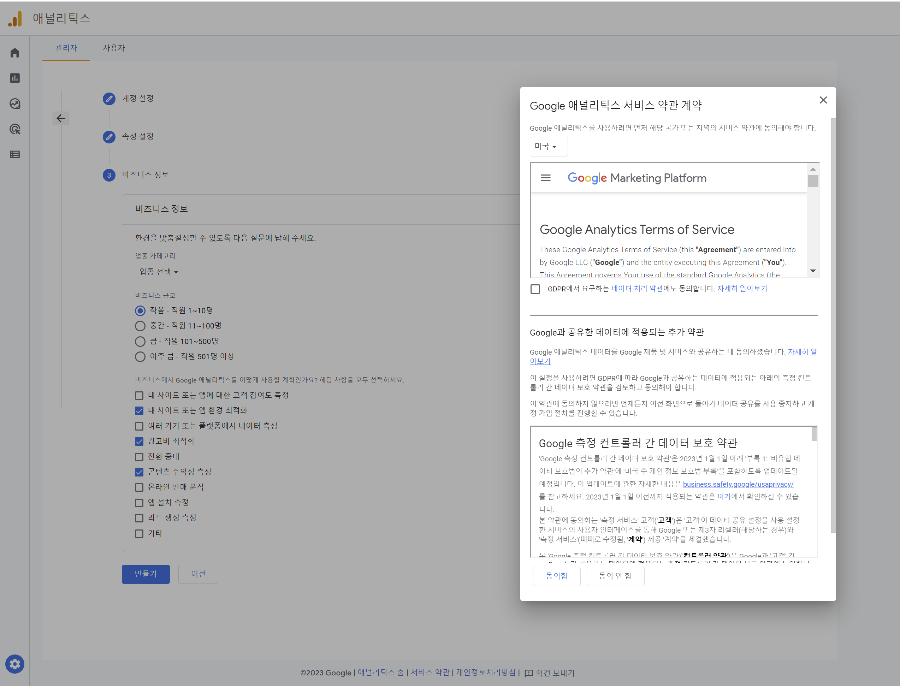Check the 리드 생성 측정 checkbox
This screenshot has height=686, width=900.
[x=139, y=518]
